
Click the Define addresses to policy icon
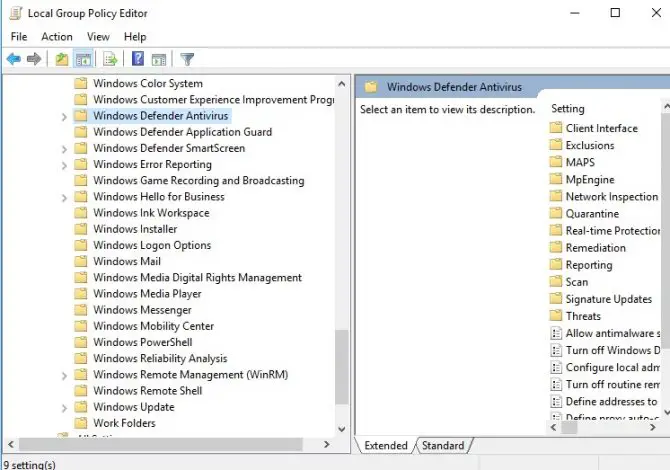point(556,401)
